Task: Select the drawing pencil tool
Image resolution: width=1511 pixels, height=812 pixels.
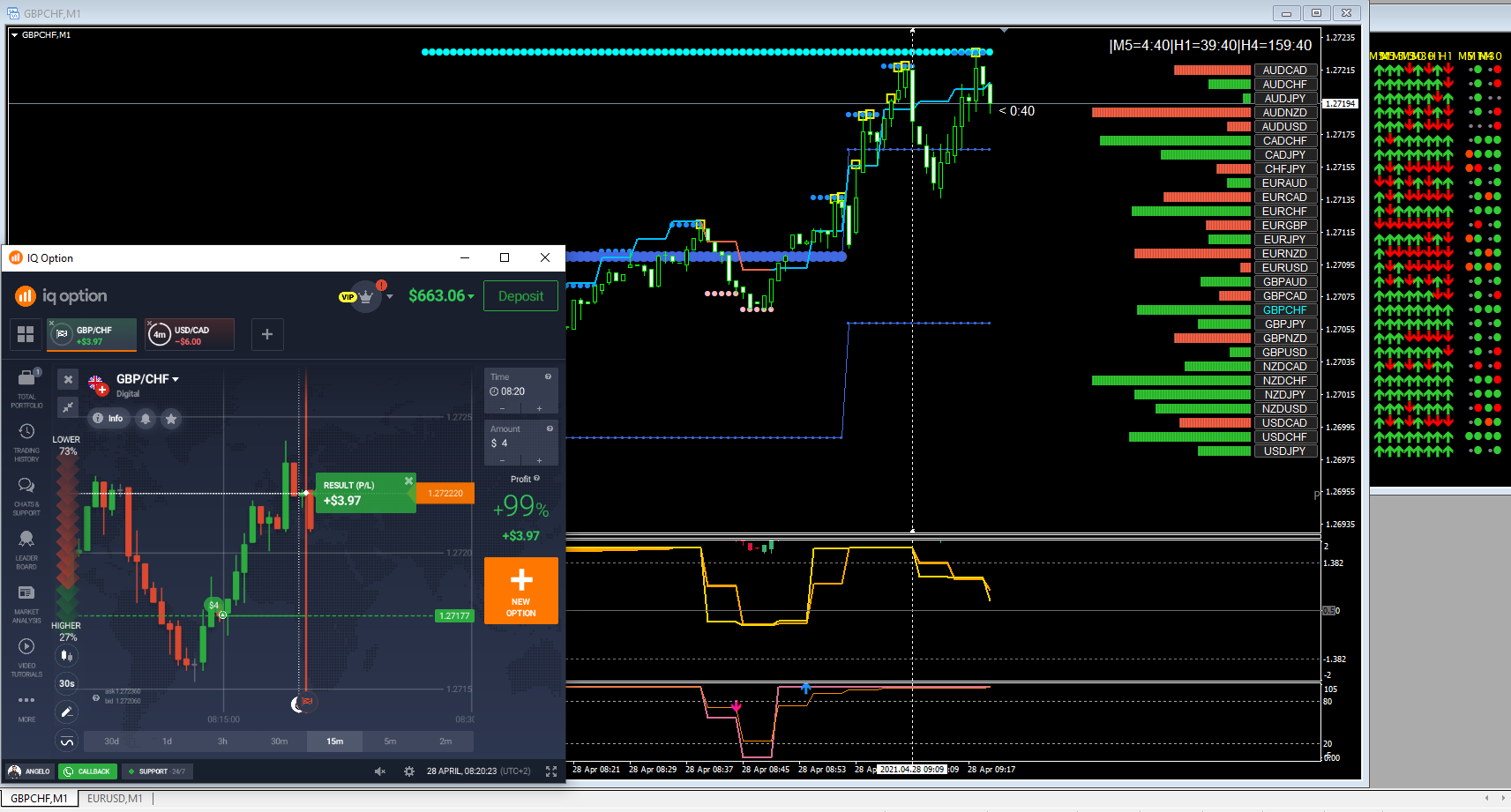Action: point(67,711)
